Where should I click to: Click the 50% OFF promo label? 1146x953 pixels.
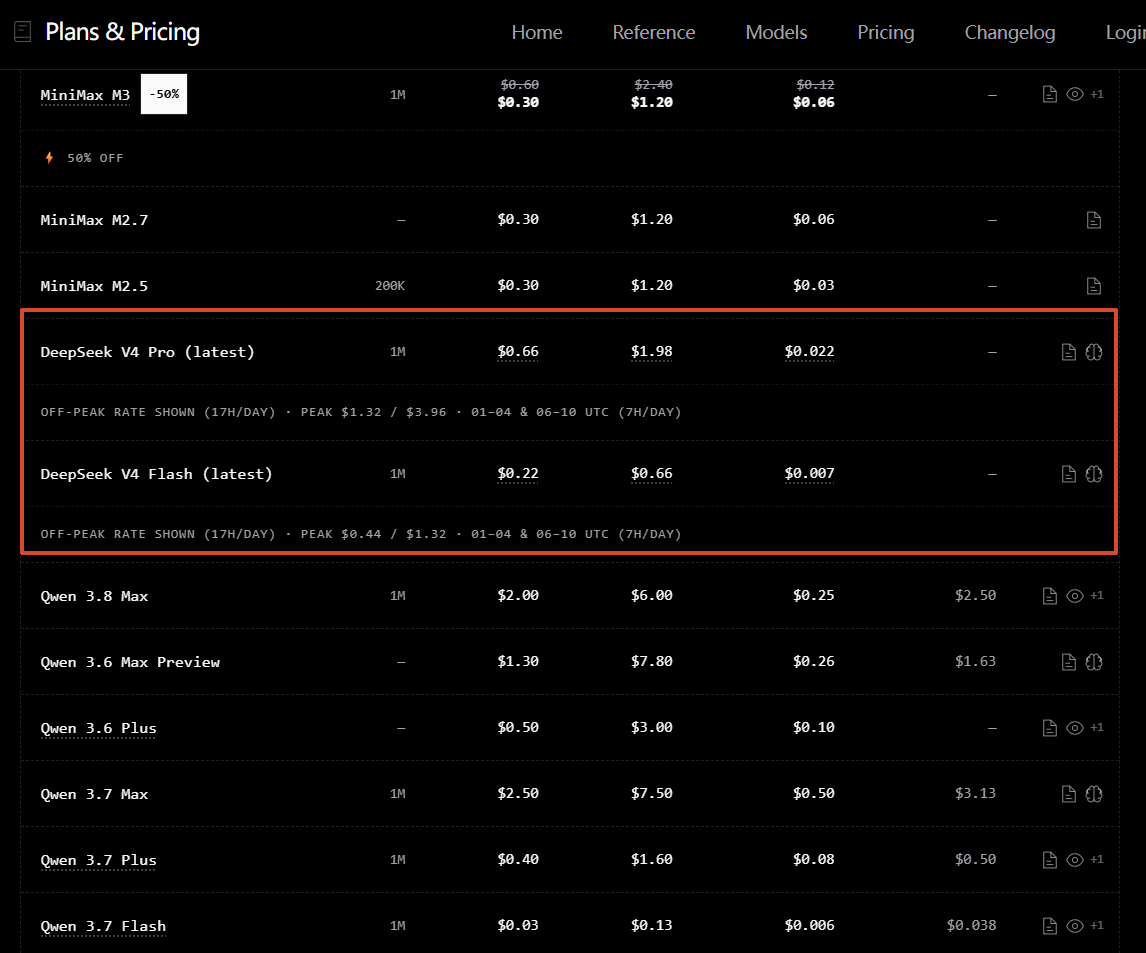tap(95, 158)
